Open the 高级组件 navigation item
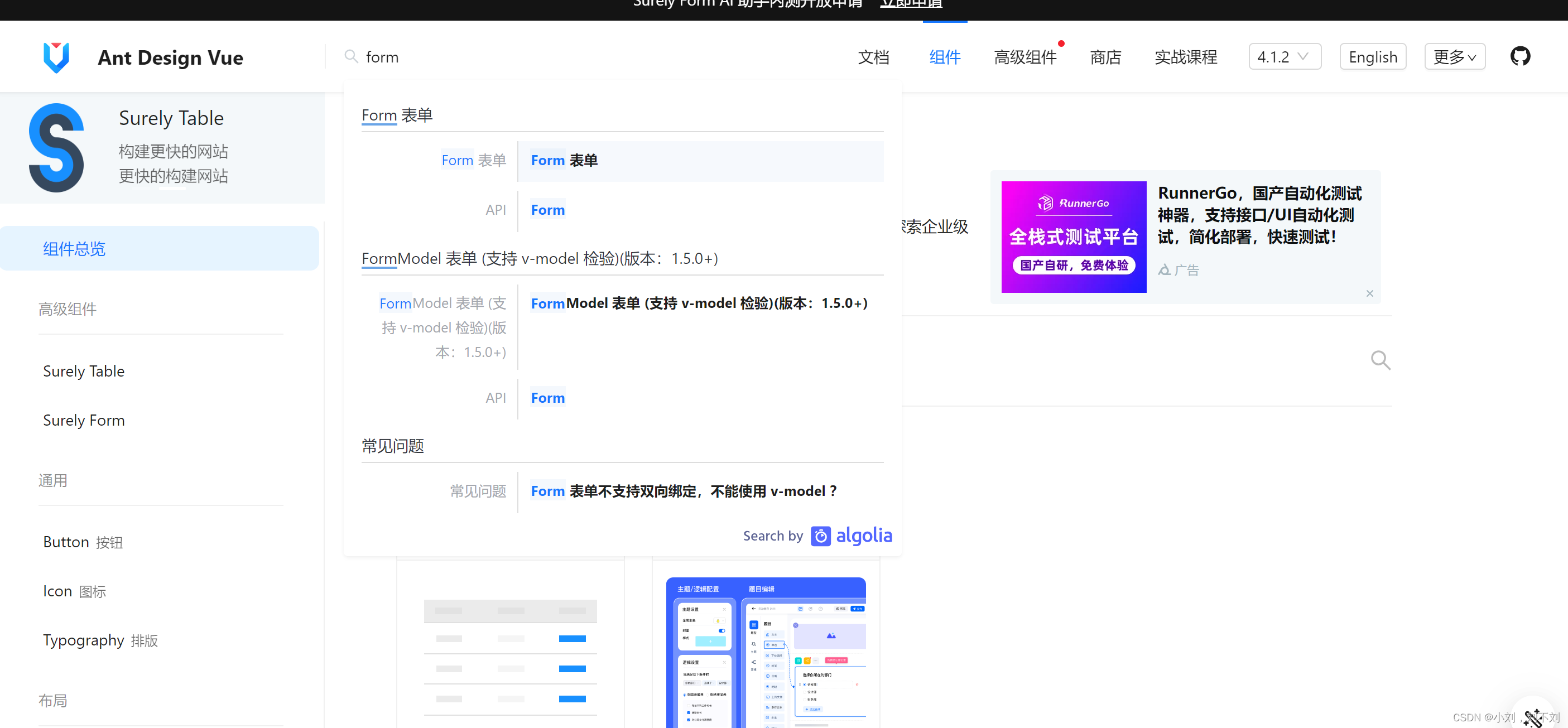1568x728 pixels. [x=1026, y=56]
